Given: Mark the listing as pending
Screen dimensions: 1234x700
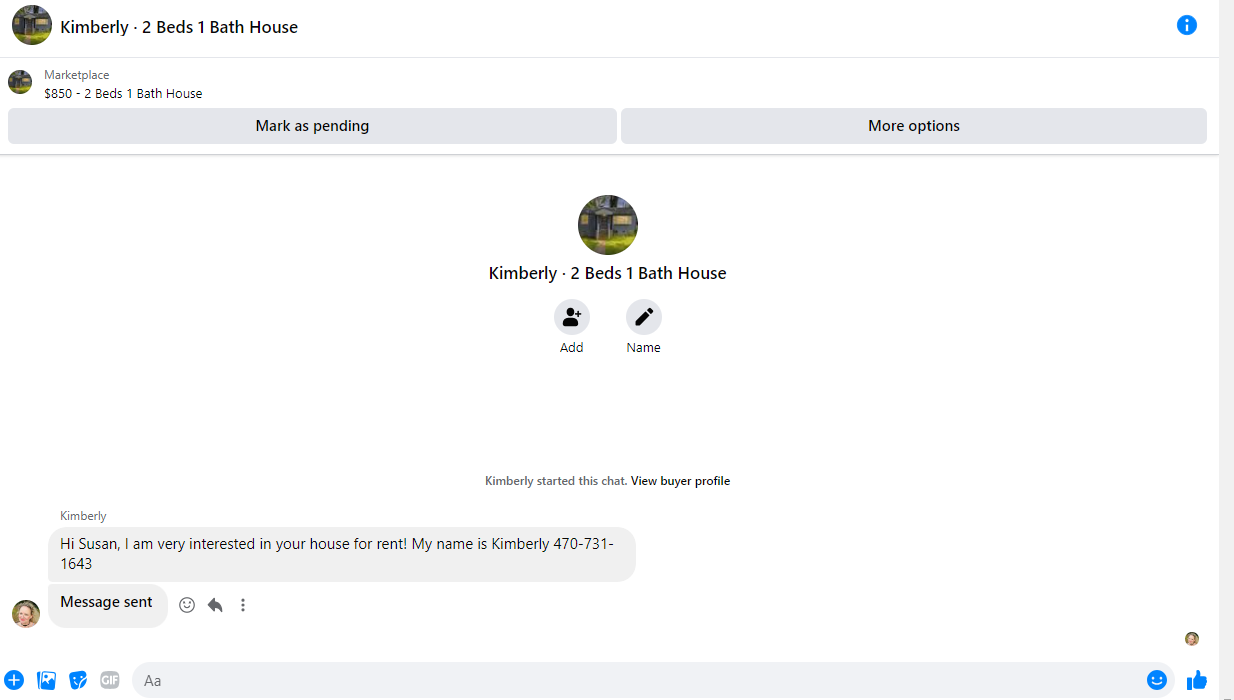Looking at the screenshot, I should tap(312, 126).
